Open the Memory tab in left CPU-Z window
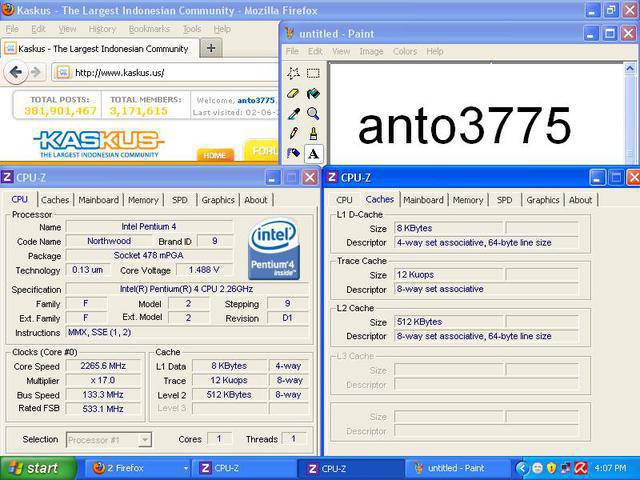This screenshot has width=640, height=480. pyautogui.click(x=143, y=200)
